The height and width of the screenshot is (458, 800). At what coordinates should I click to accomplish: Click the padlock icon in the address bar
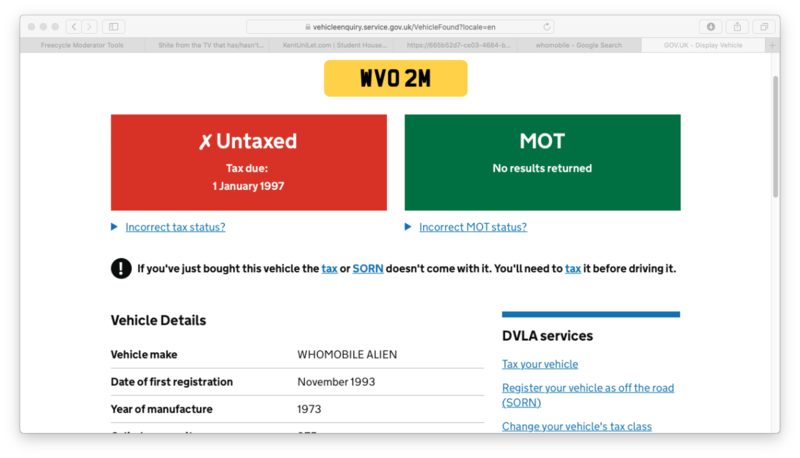308,27
